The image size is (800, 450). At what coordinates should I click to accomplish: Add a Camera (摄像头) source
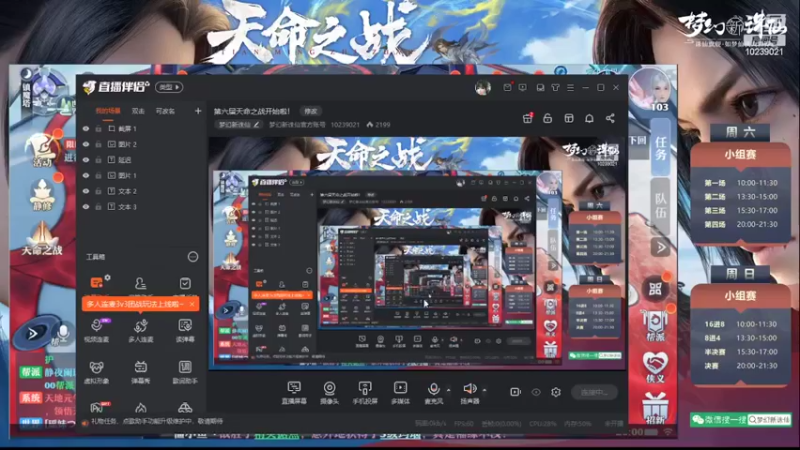(x=330, y=392)
